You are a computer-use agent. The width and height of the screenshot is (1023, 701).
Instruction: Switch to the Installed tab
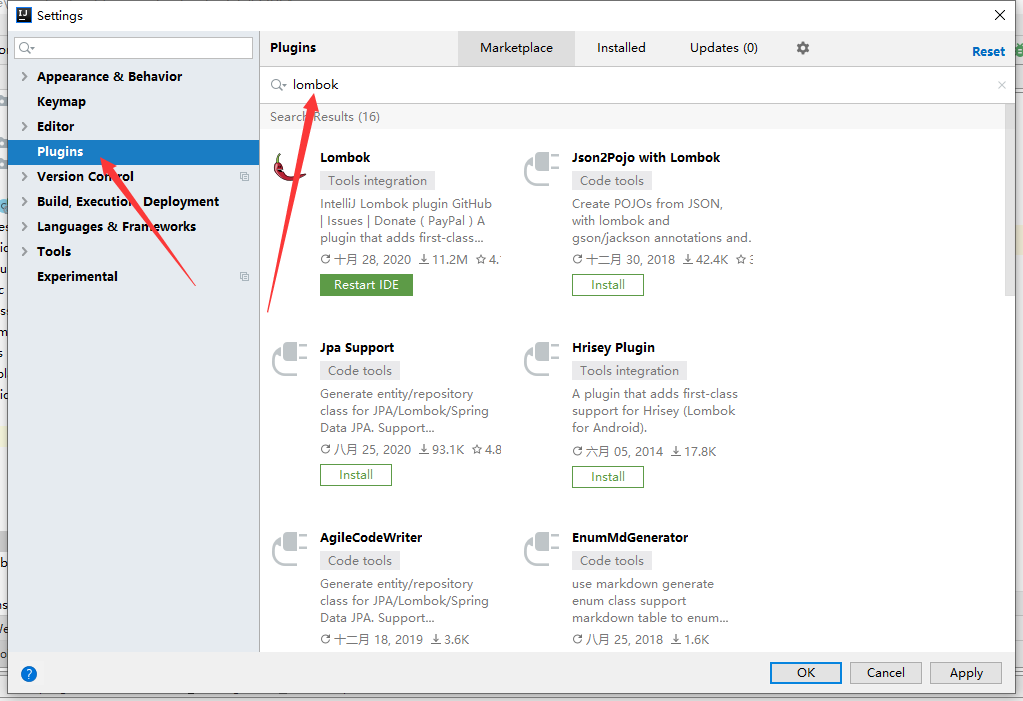(621, 48)
